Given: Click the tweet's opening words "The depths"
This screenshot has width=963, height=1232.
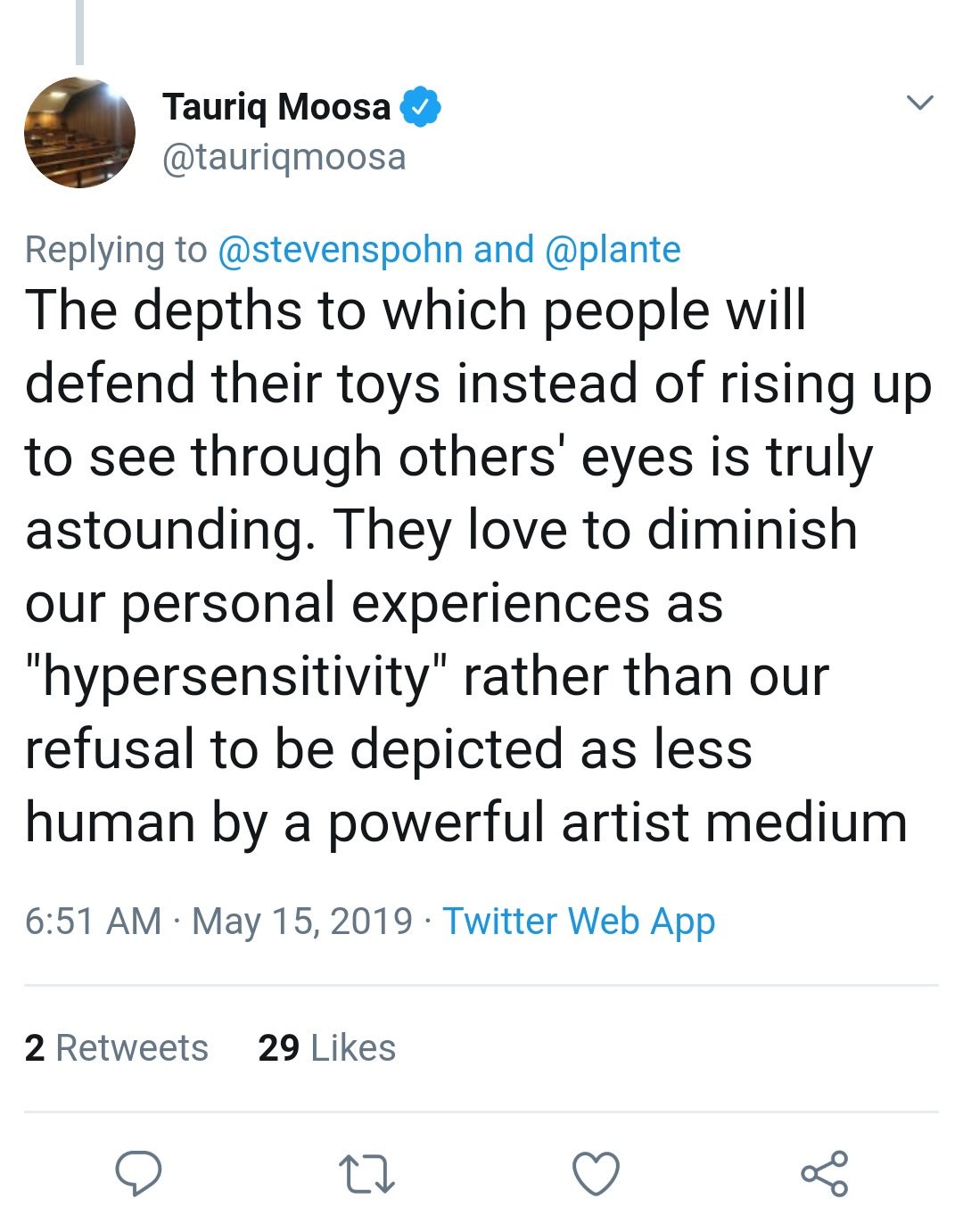Looking at the screenshot, I should [144, 311].
